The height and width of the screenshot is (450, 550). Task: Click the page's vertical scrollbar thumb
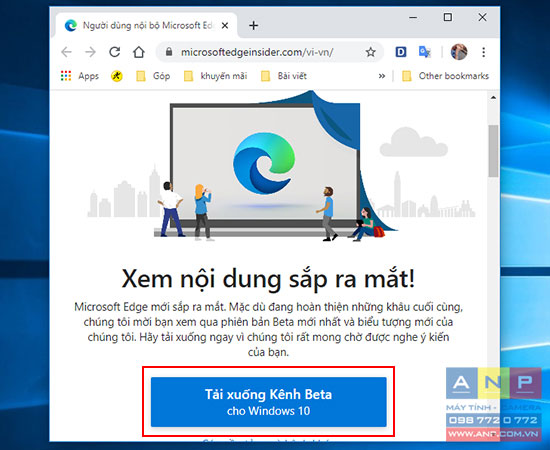(x=494, y=151)
